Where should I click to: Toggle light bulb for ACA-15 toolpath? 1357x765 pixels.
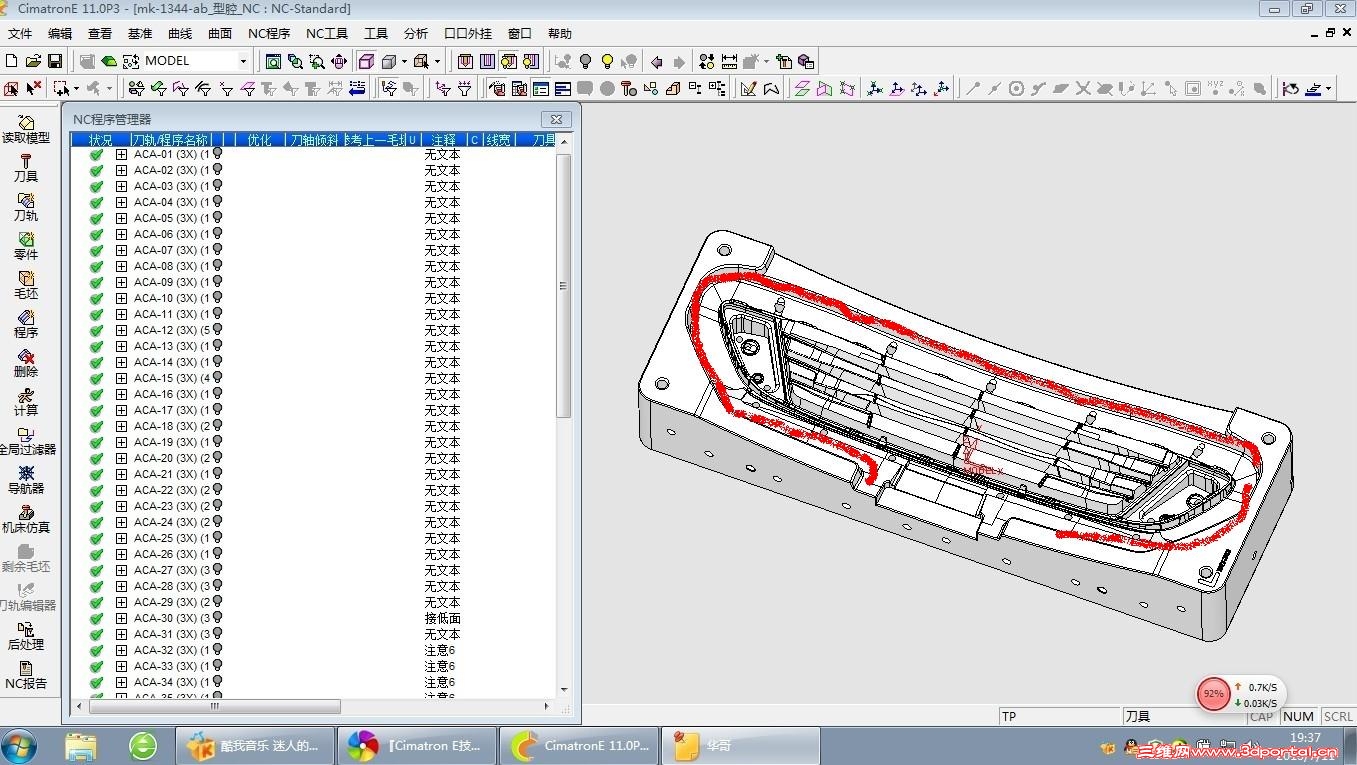pyautogui.click(x=217, y=378)
